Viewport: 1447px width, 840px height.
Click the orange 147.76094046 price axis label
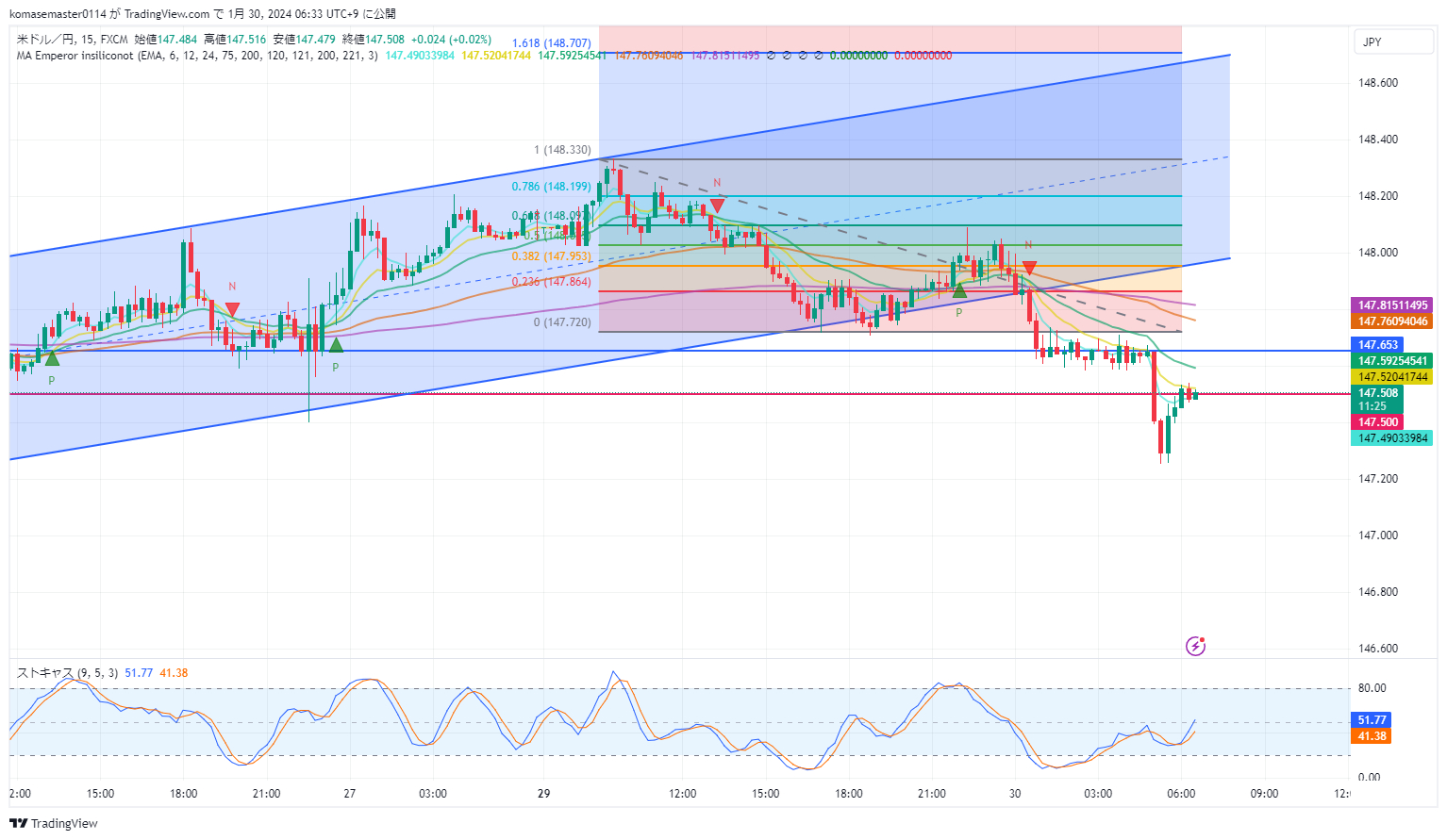[1392, 321]
